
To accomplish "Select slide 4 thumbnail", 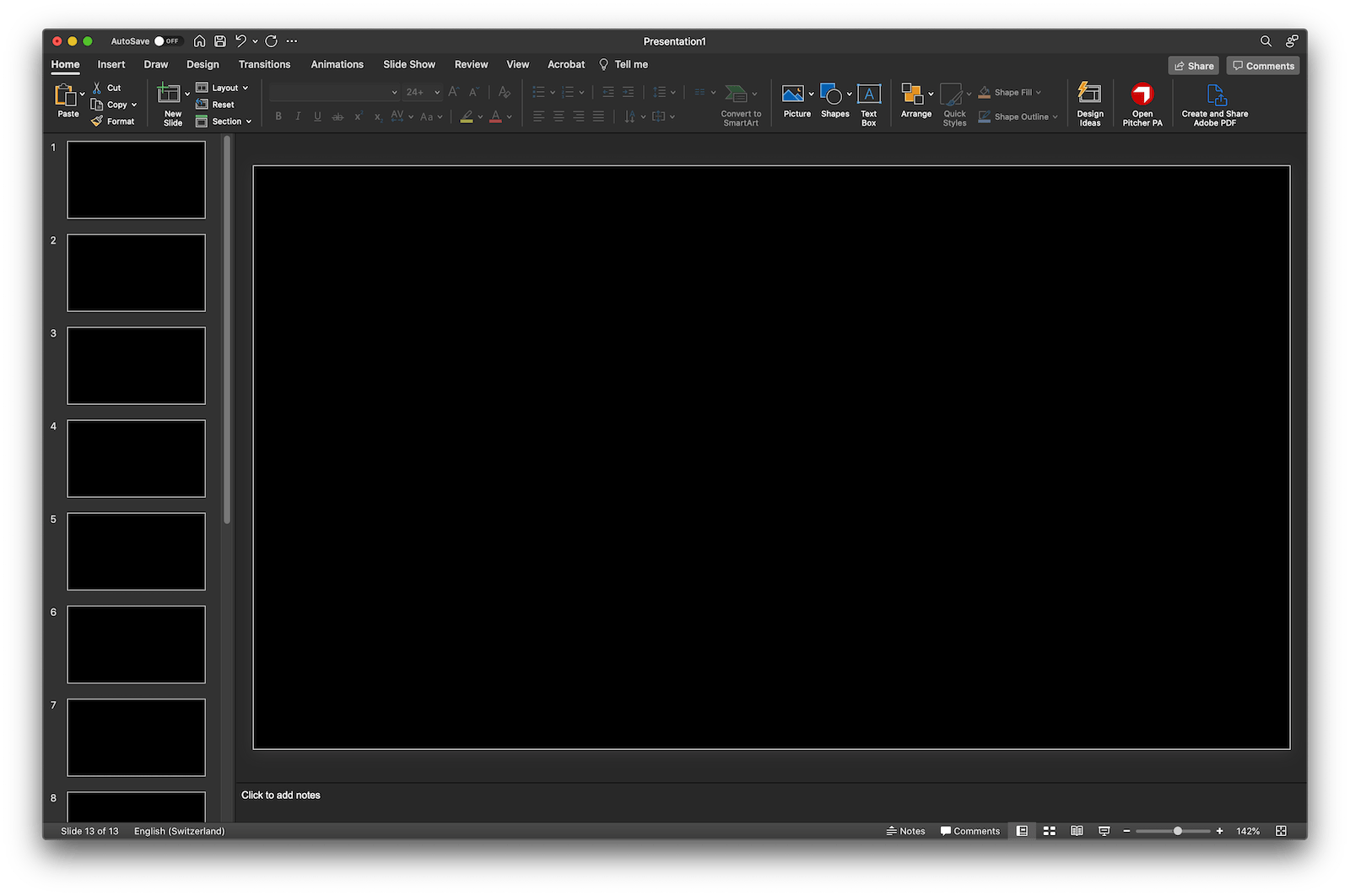I will tap(135, 458).
